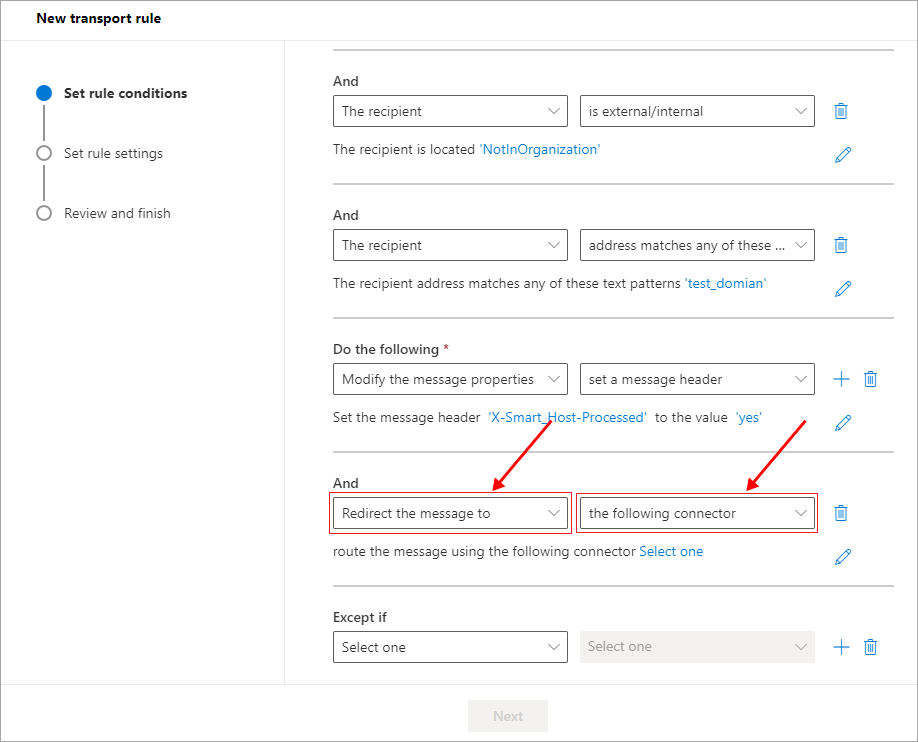Open the 'Redirect the message to' dropdown

450,513
